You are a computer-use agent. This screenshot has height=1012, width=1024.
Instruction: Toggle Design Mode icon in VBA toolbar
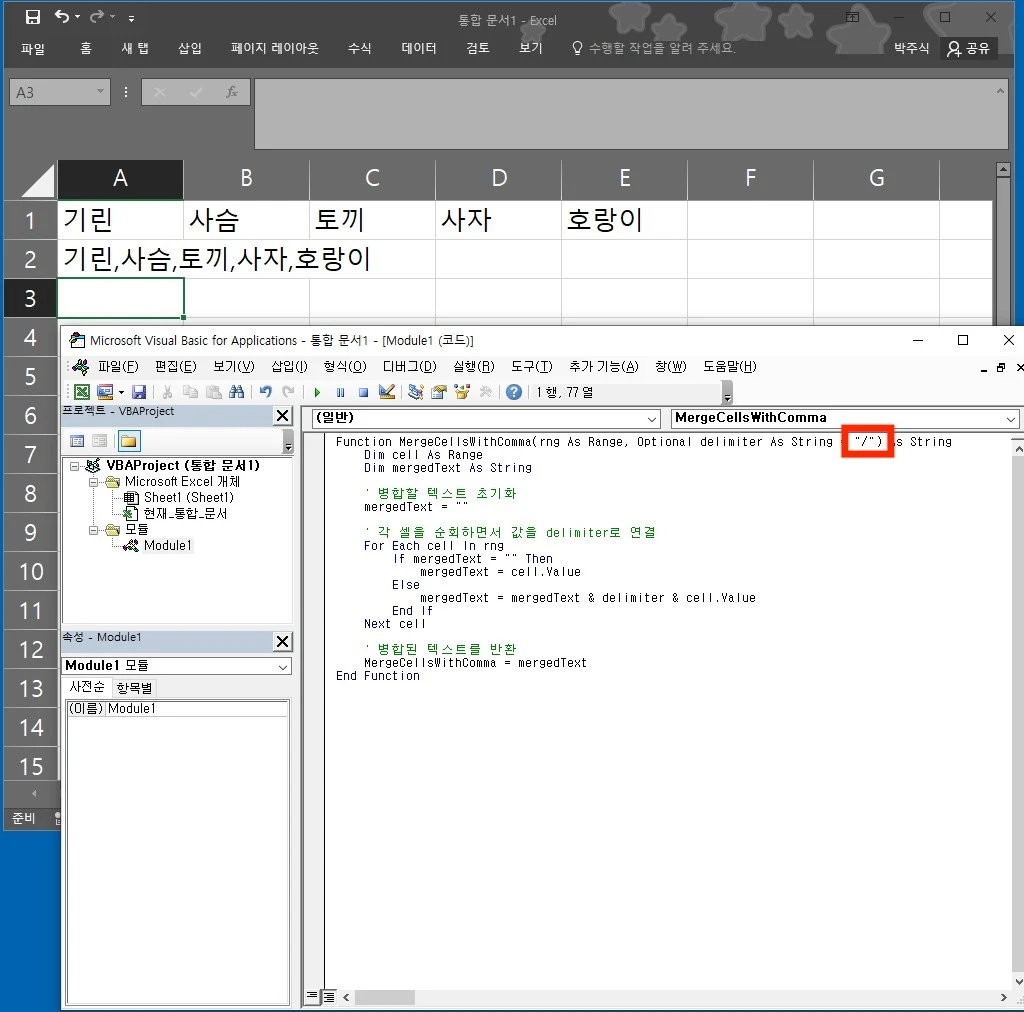click(x=387, y=392)
